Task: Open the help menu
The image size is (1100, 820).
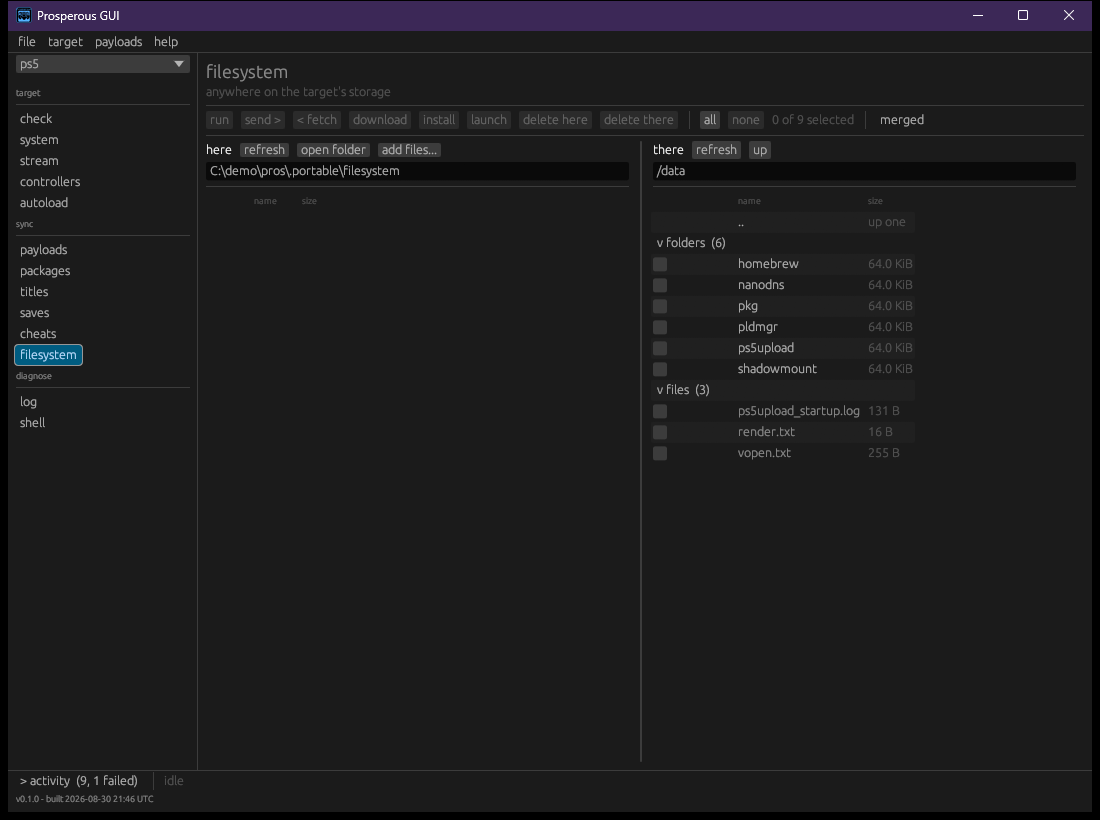Action: (166, 41)
